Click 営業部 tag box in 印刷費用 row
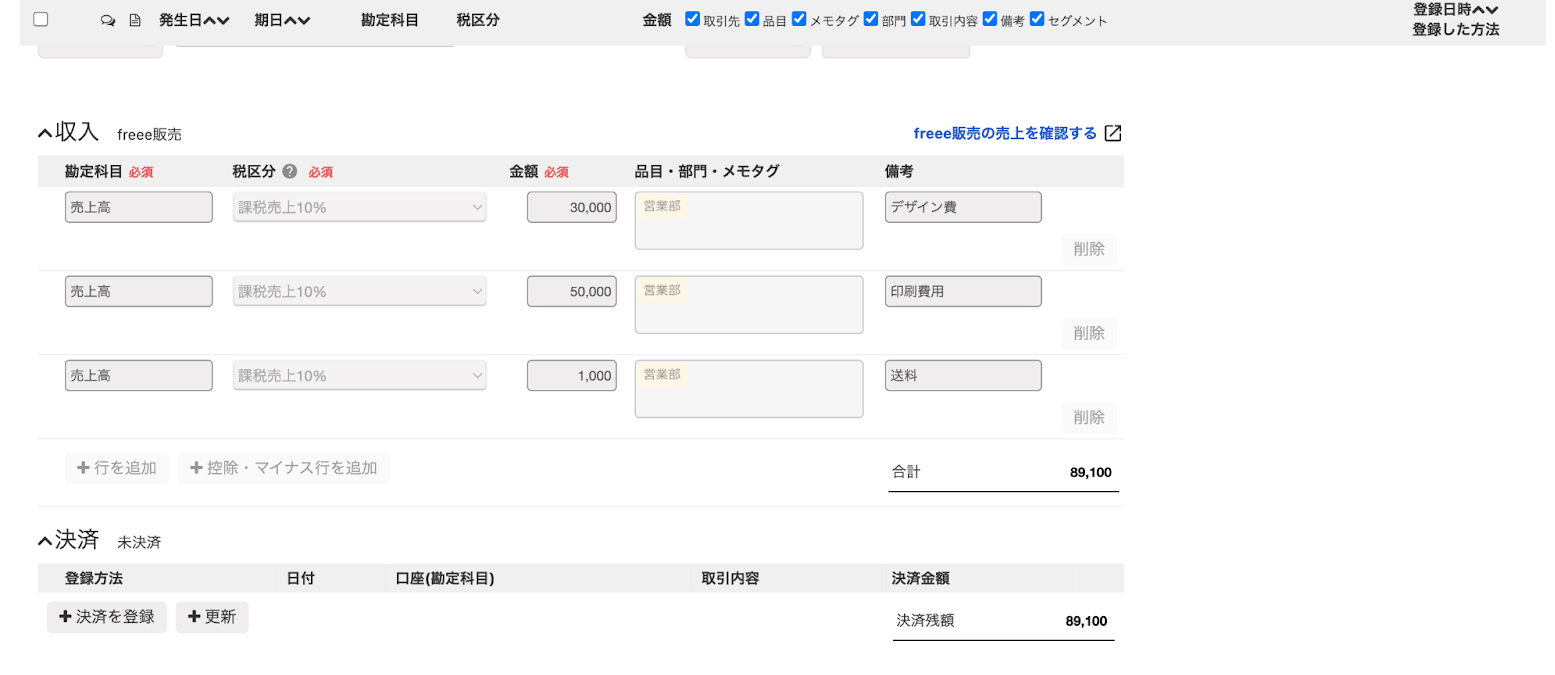 click(749, 305)
